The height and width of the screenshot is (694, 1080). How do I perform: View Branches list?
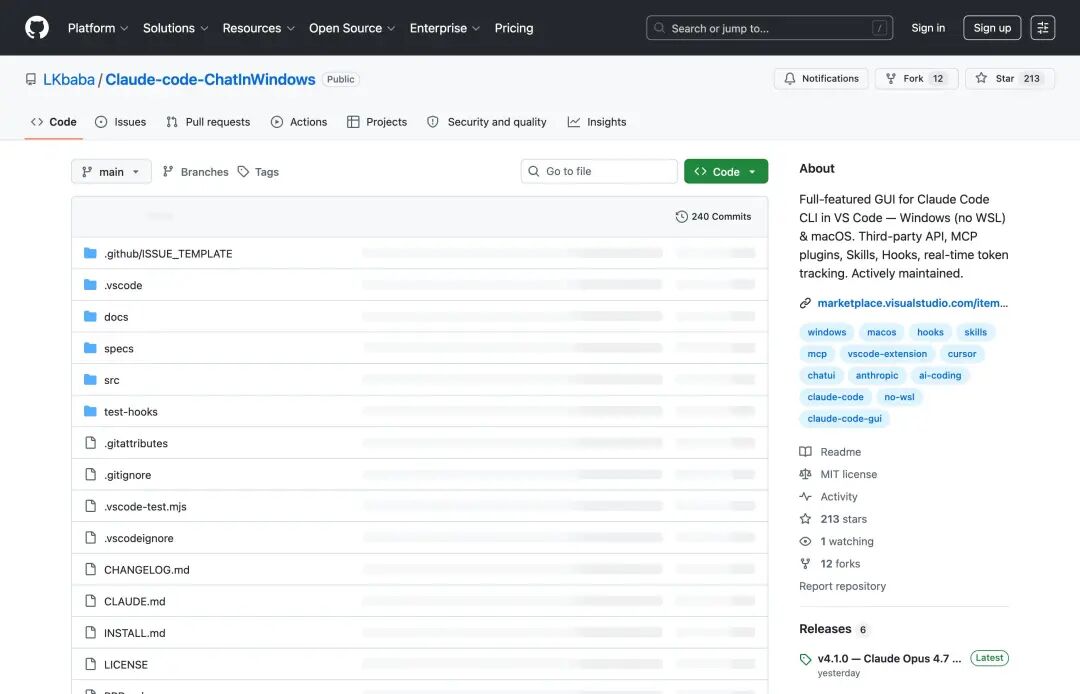(196, 171)
